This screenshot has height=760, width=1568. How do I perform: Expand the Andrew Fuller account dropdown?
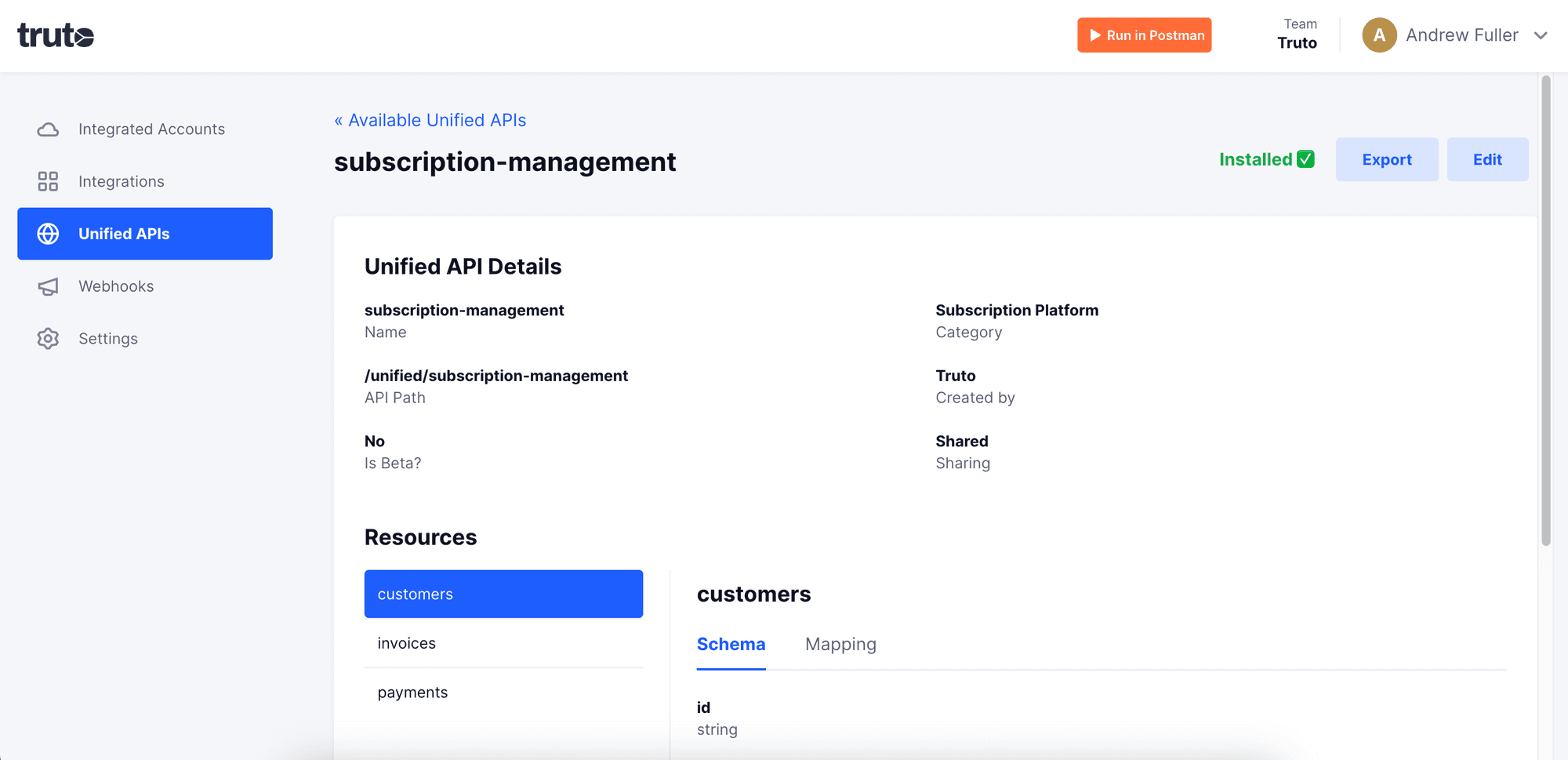pos(1541,35)
